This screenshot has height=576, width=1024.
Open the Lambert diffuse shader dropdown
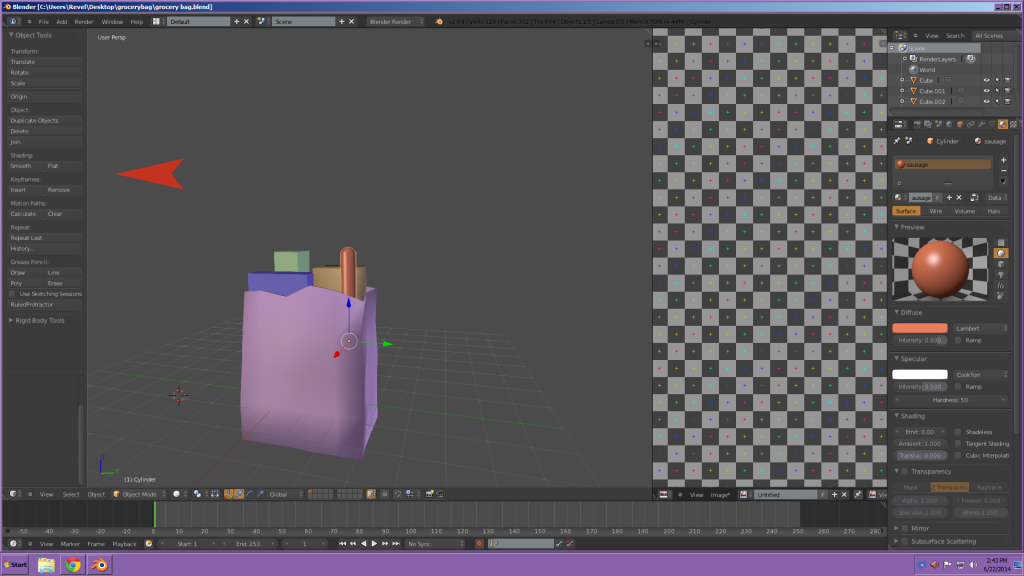(980, 328)
